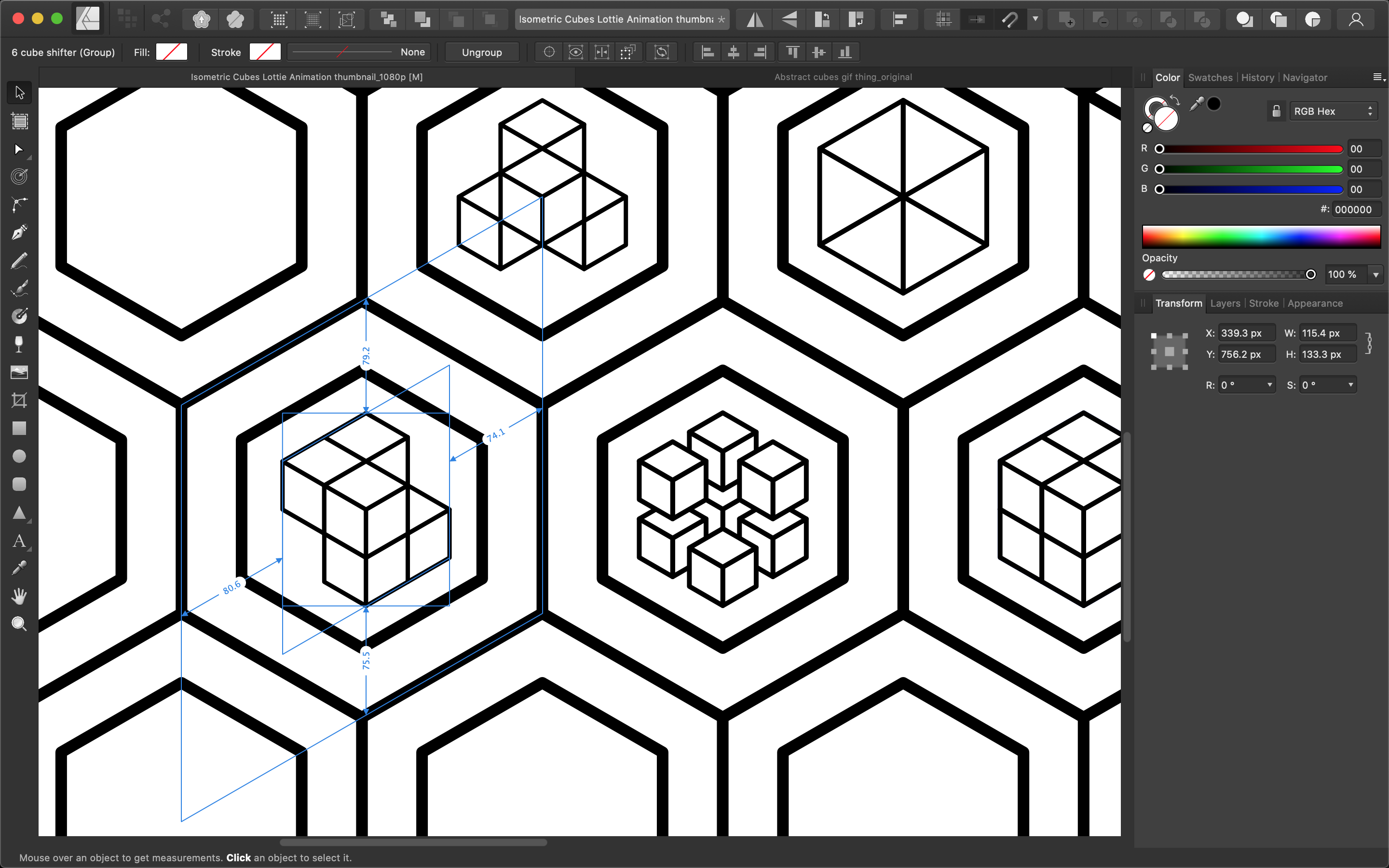The height and width of the screenshot is (868, 1389).
Task: Select the Transparency tool
Action: 19,344
